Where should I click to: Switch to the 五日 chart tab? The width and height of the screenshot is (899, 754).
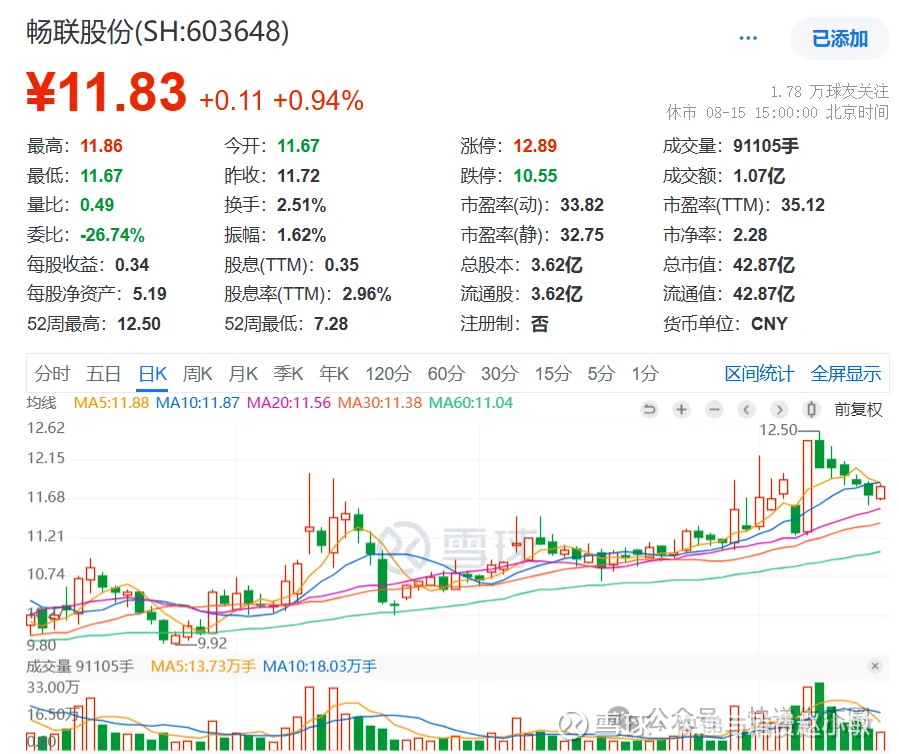(x=103, y=374)
